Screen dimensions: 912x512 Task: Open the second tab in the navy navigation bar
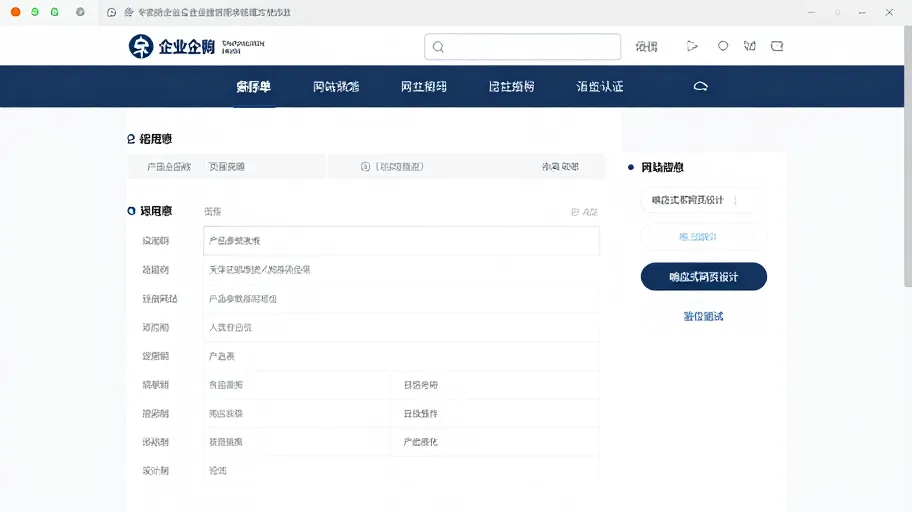(x=336, y=87)
